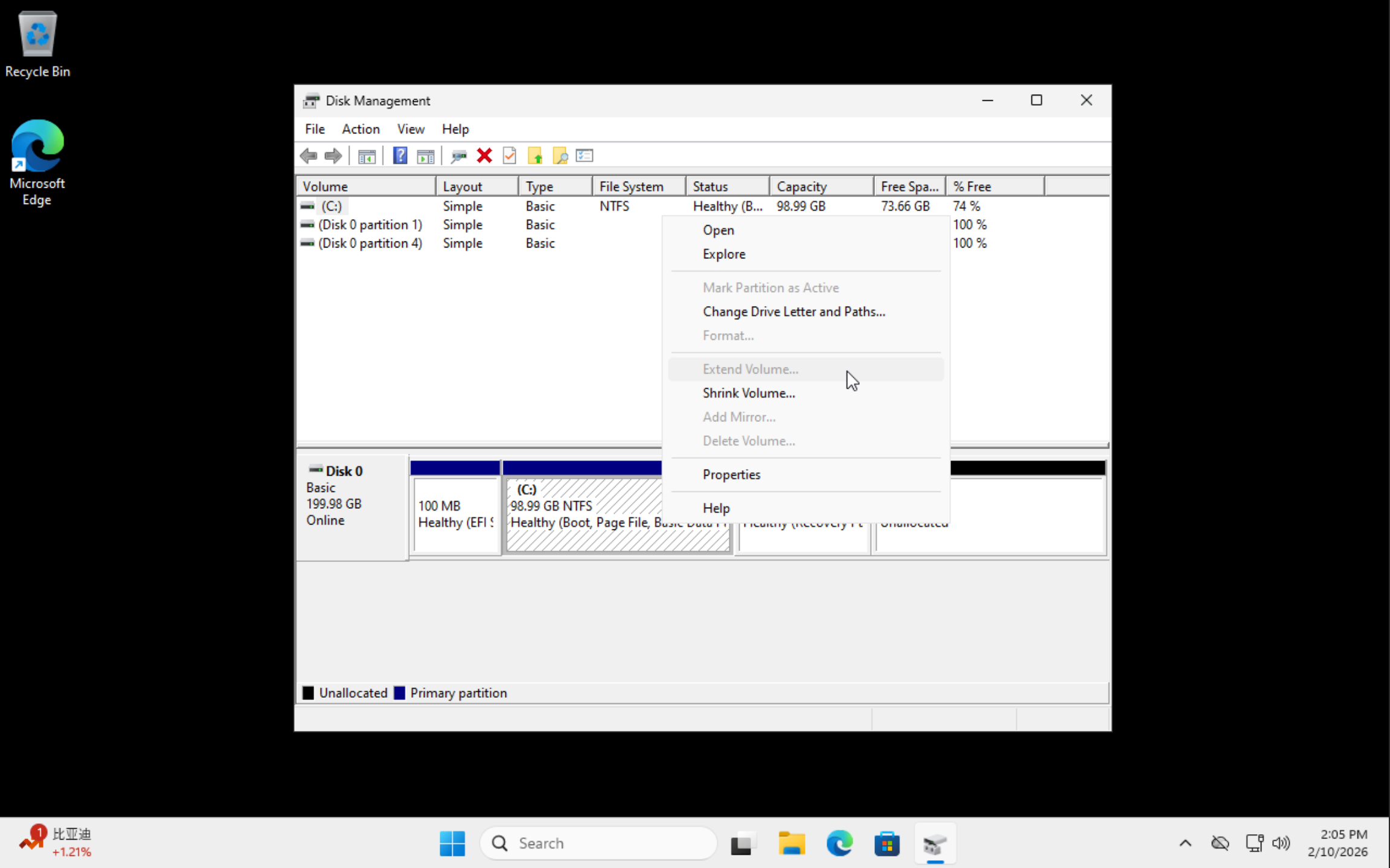Click the Forward arrow toolbar icon
The image size is (1390, 868).
tap(333, 156)
